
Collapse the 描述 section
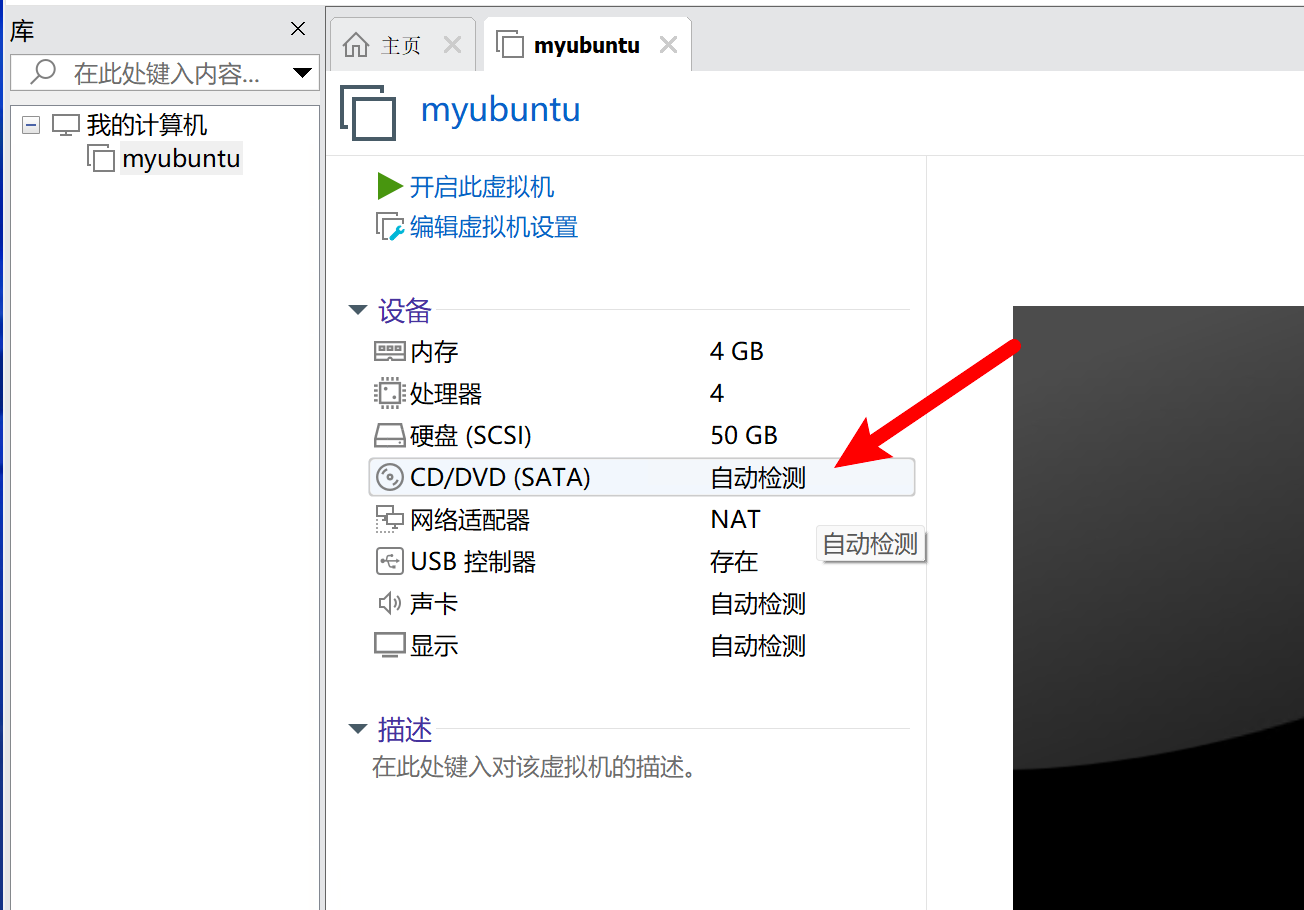[358, 730]
